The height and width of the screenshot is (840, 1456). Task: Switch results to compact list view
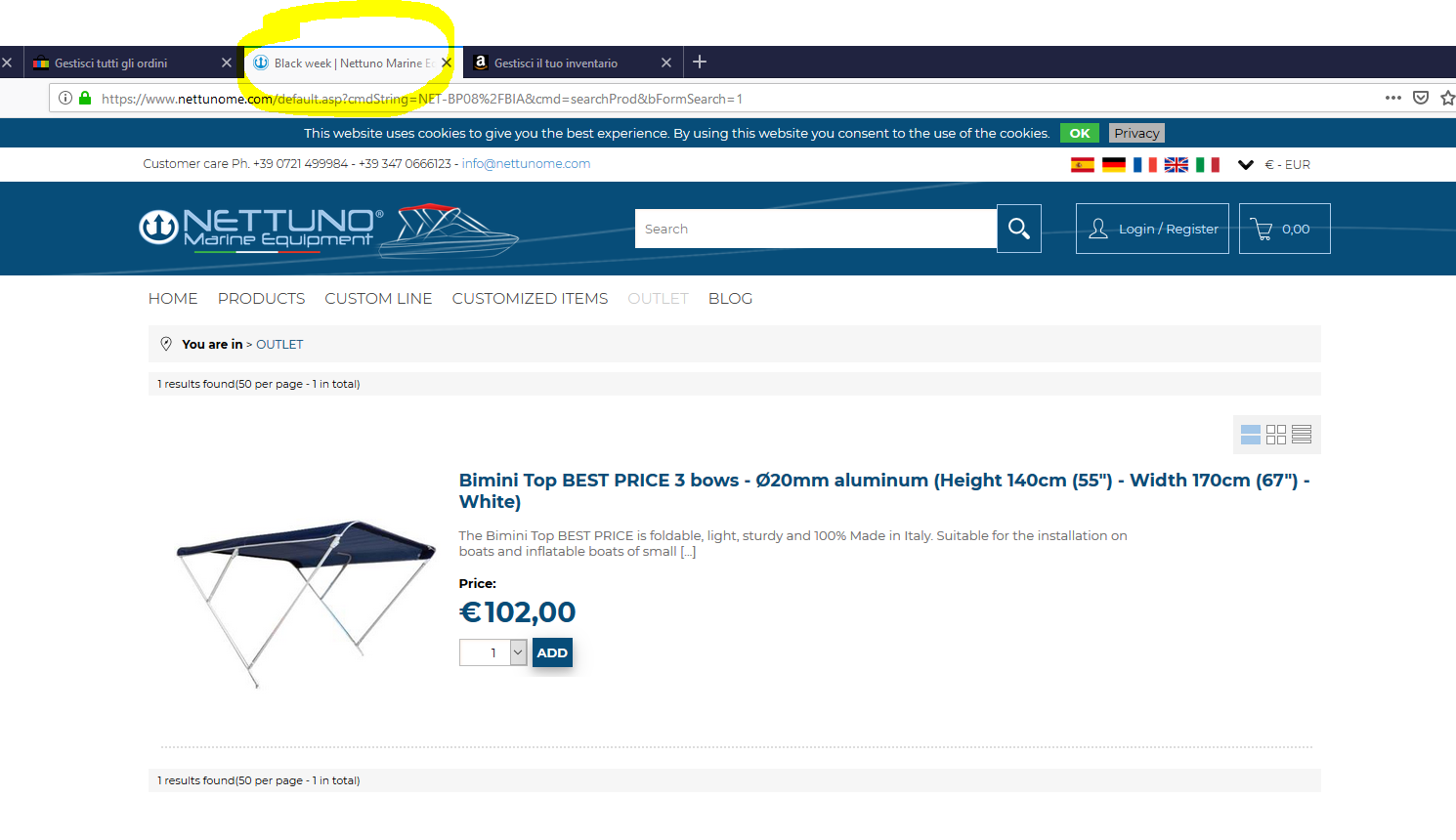pyautogui.click(x=1302, y=435)
